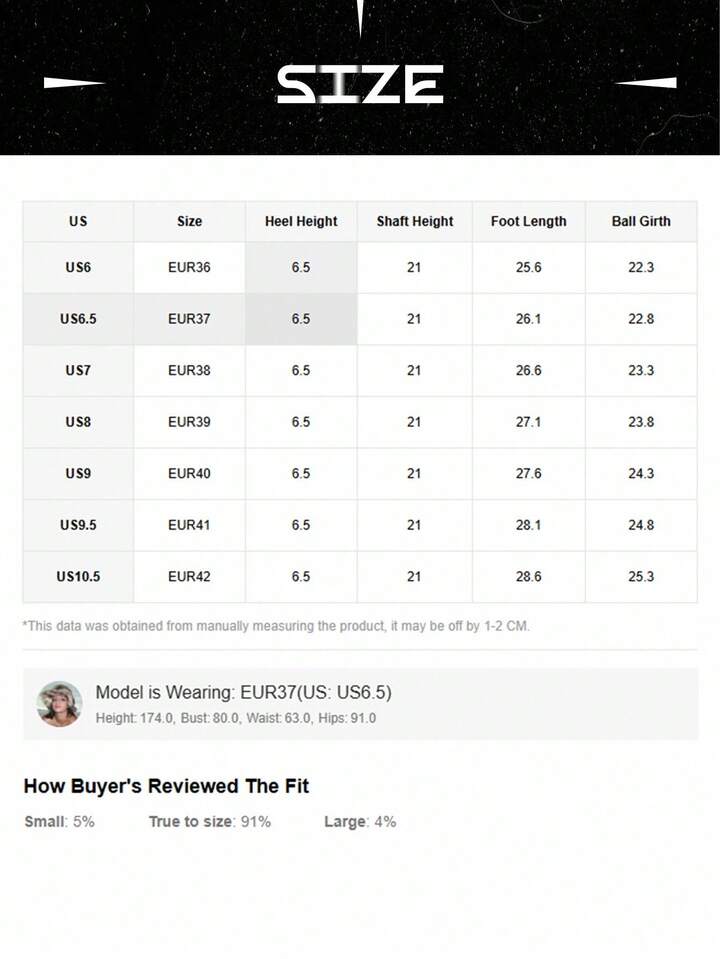The height and width of the screenshot is (959, 720).
Task: Click the model avatar thumbnail
Action: click(x=59, y=704)
